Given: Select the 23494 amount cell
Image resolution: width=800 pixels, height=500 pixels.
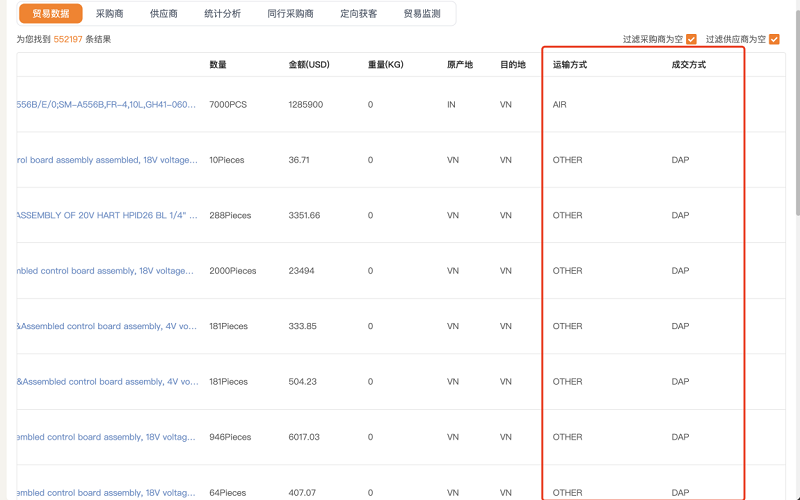Looking at the screenshot, I should pos(302,271).
